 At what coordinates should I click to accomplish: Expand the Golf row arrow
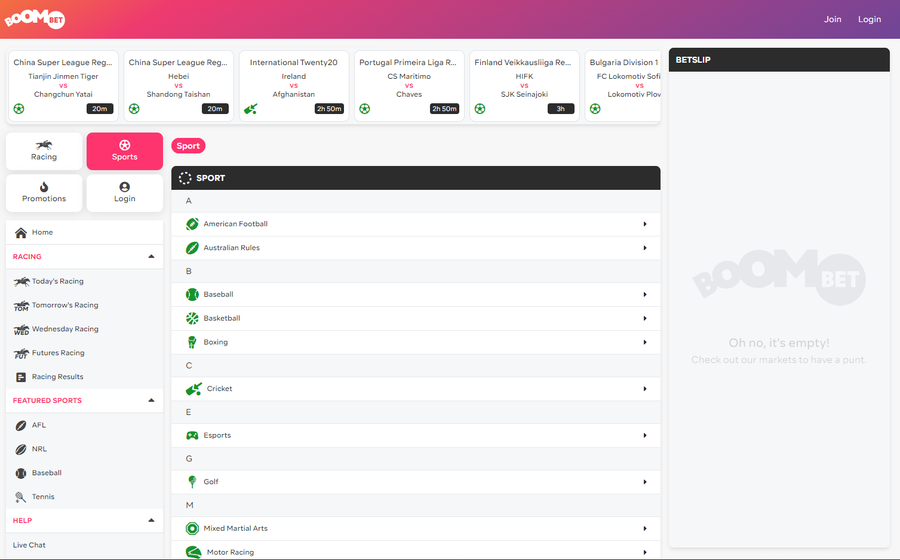click(x=645, y=482)
